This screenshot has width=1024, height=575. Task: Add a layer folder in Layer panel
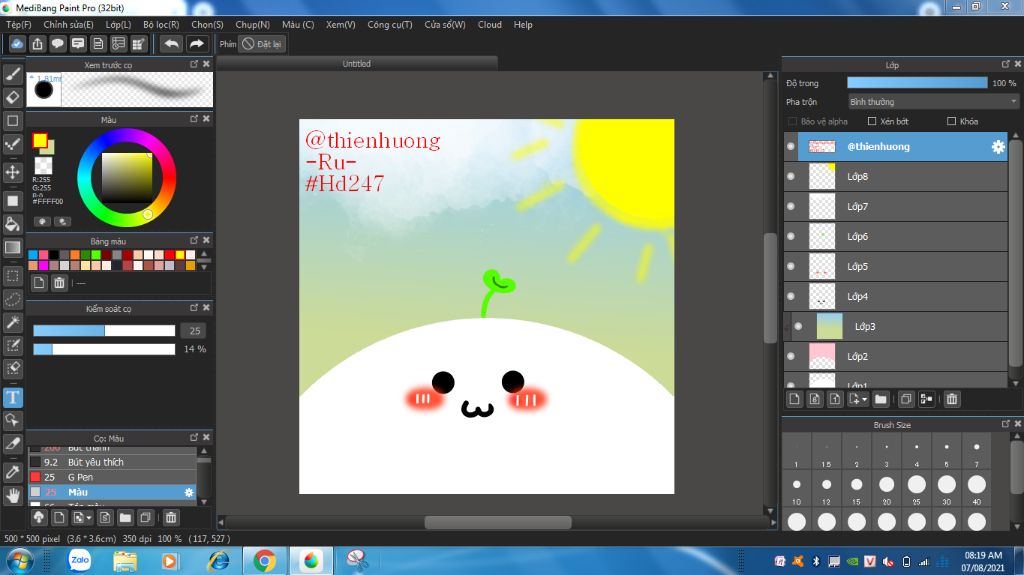[880, 399]
